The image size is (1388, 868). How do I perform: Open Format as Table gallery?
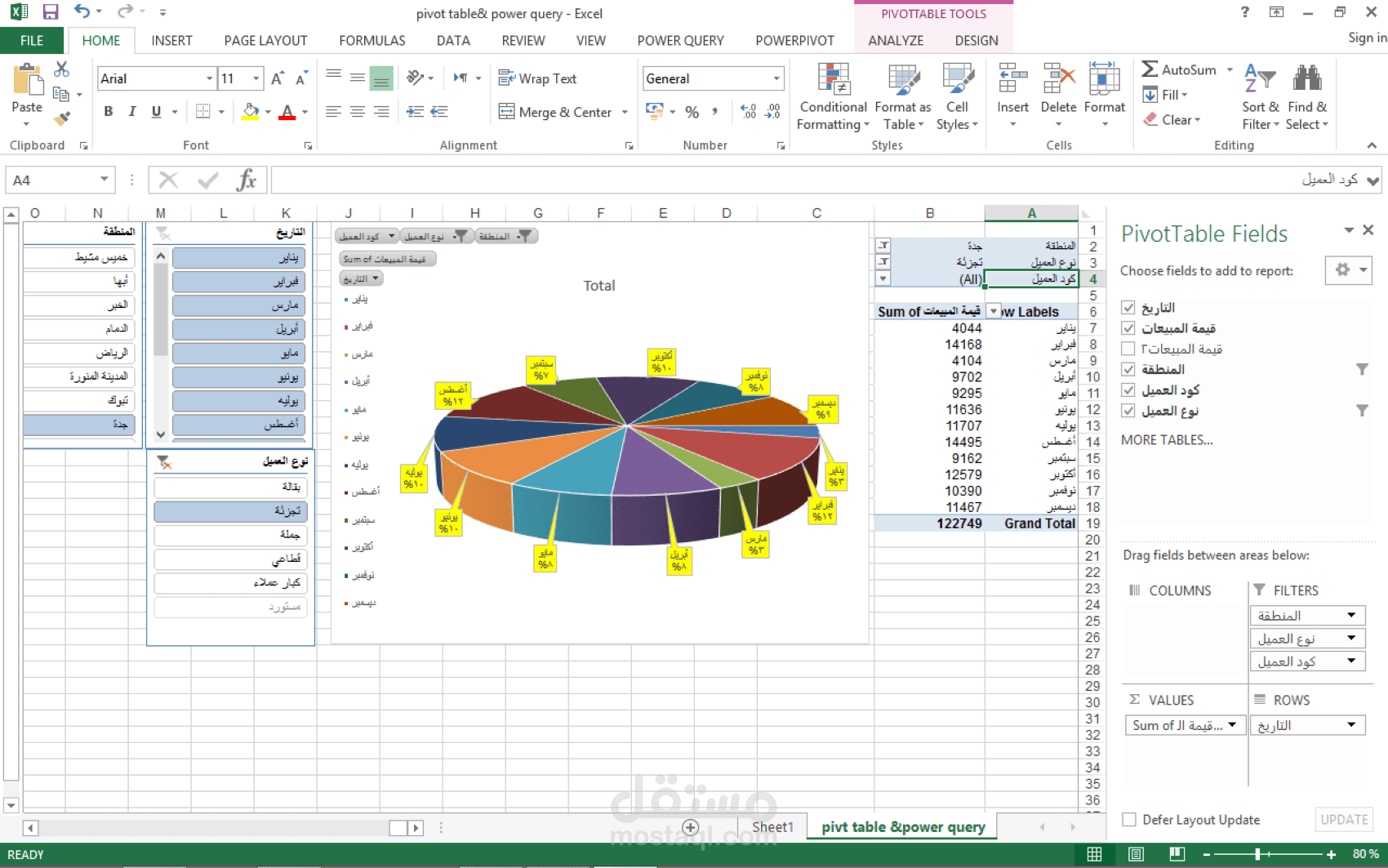pos(903,97)
